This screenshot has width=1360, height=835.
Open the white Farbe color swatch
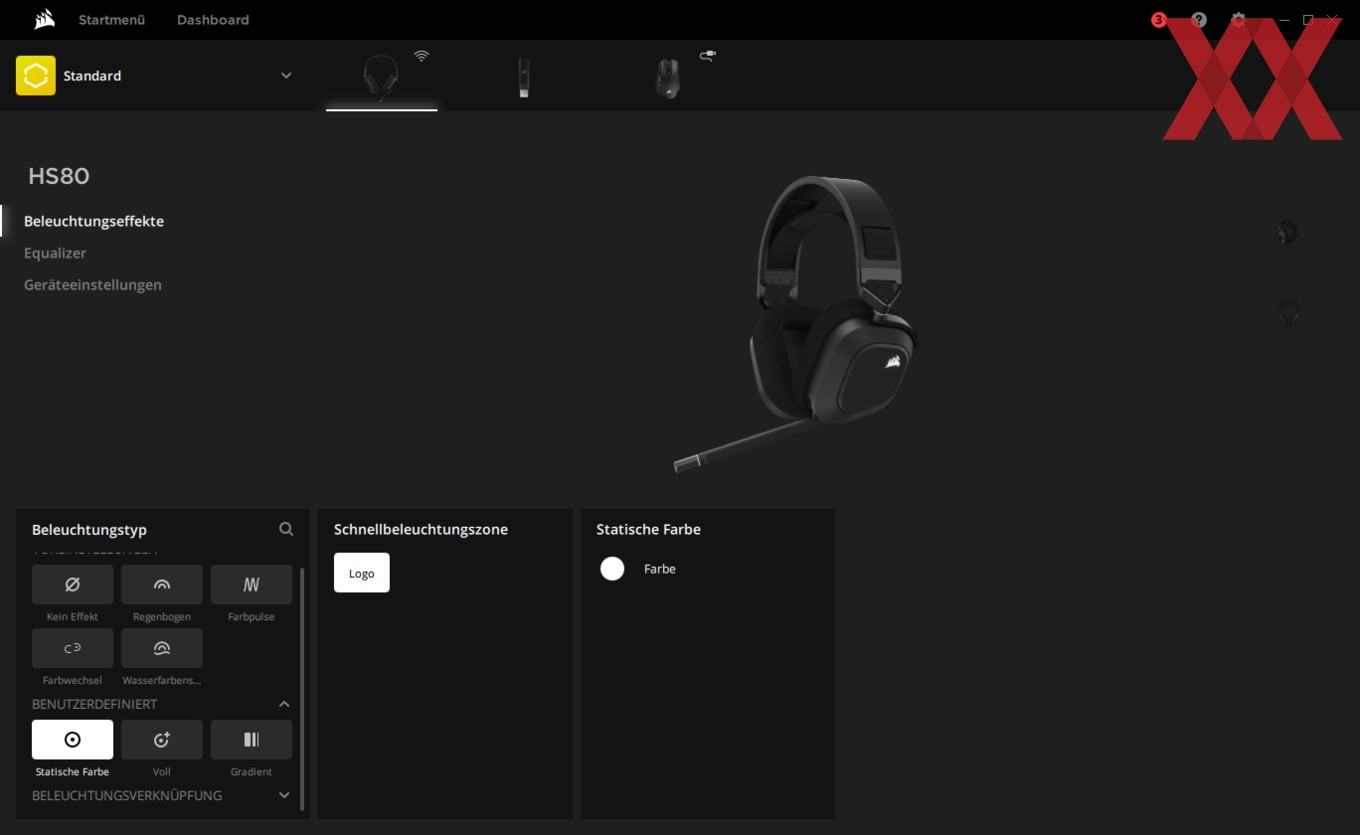(612, 569)
